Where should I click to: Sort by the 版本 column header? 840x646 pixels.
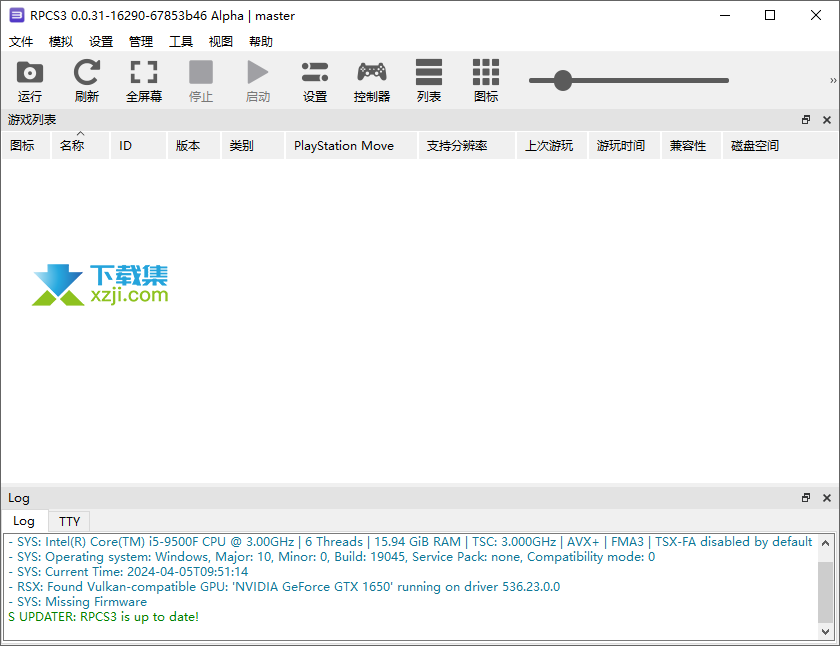pos(194,146)
